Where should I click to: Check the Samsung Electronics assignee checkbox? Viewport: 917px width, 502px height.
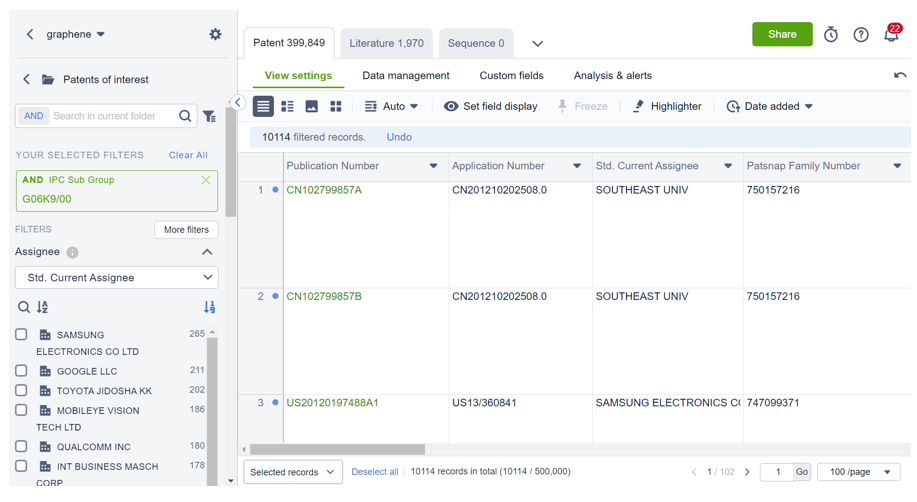pos(21,335)
